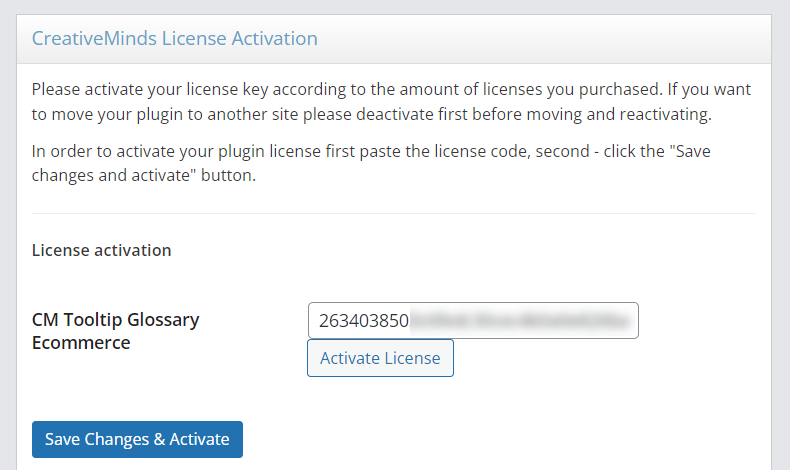Select the 'License activation' section label
Image resolution: width=790 pixels, height=470 pixels.
click(x=101, y=250)
